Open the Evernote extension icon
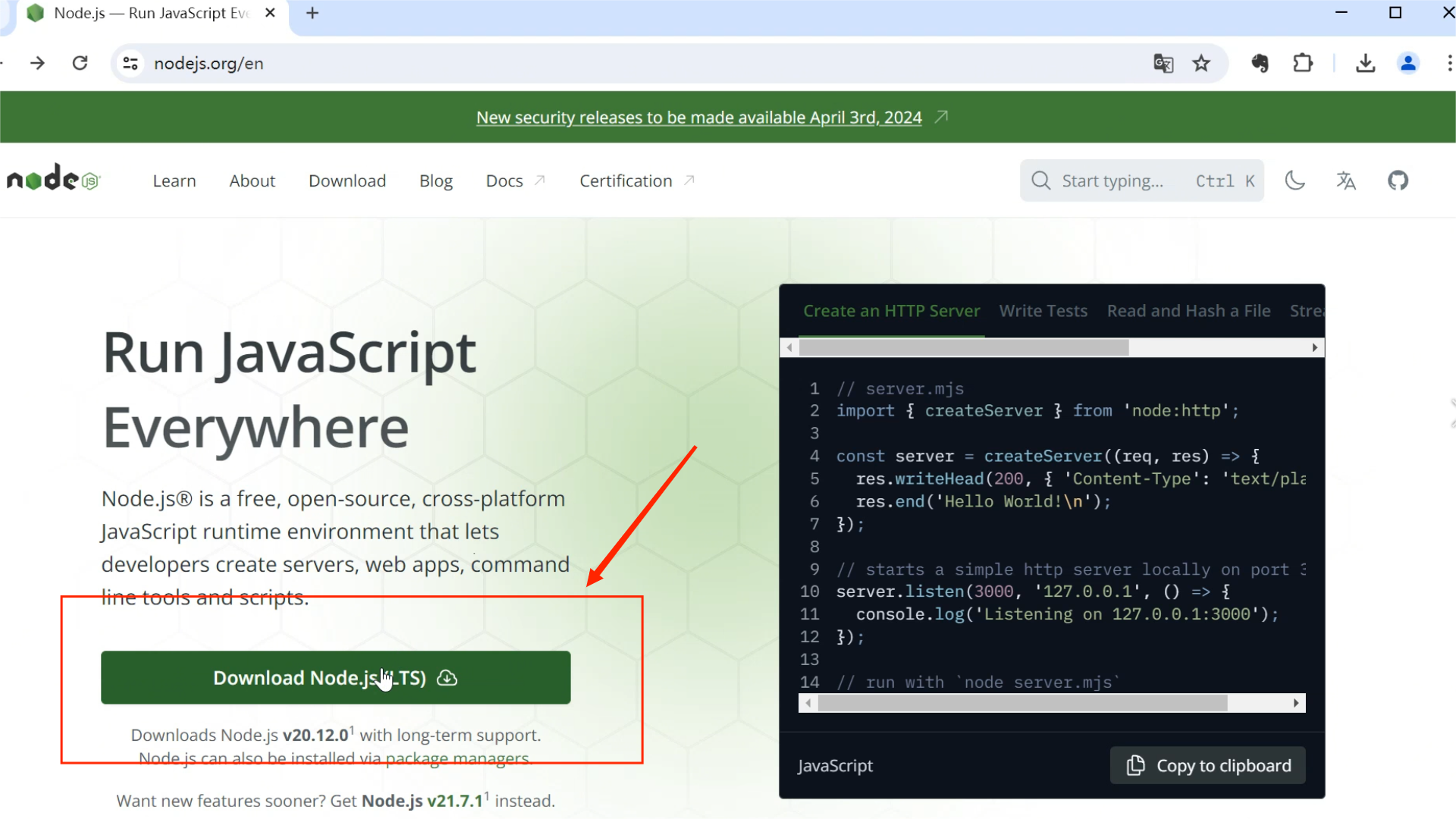The height and width of the screenshot is (819, 1456). [1260, 63]
